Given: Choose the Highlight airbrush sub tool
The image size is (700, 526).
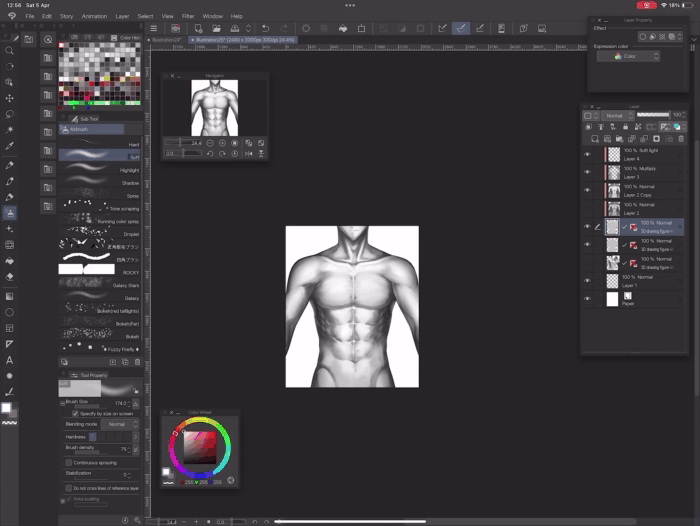Looking at the screenshot, I should point(98,170).
